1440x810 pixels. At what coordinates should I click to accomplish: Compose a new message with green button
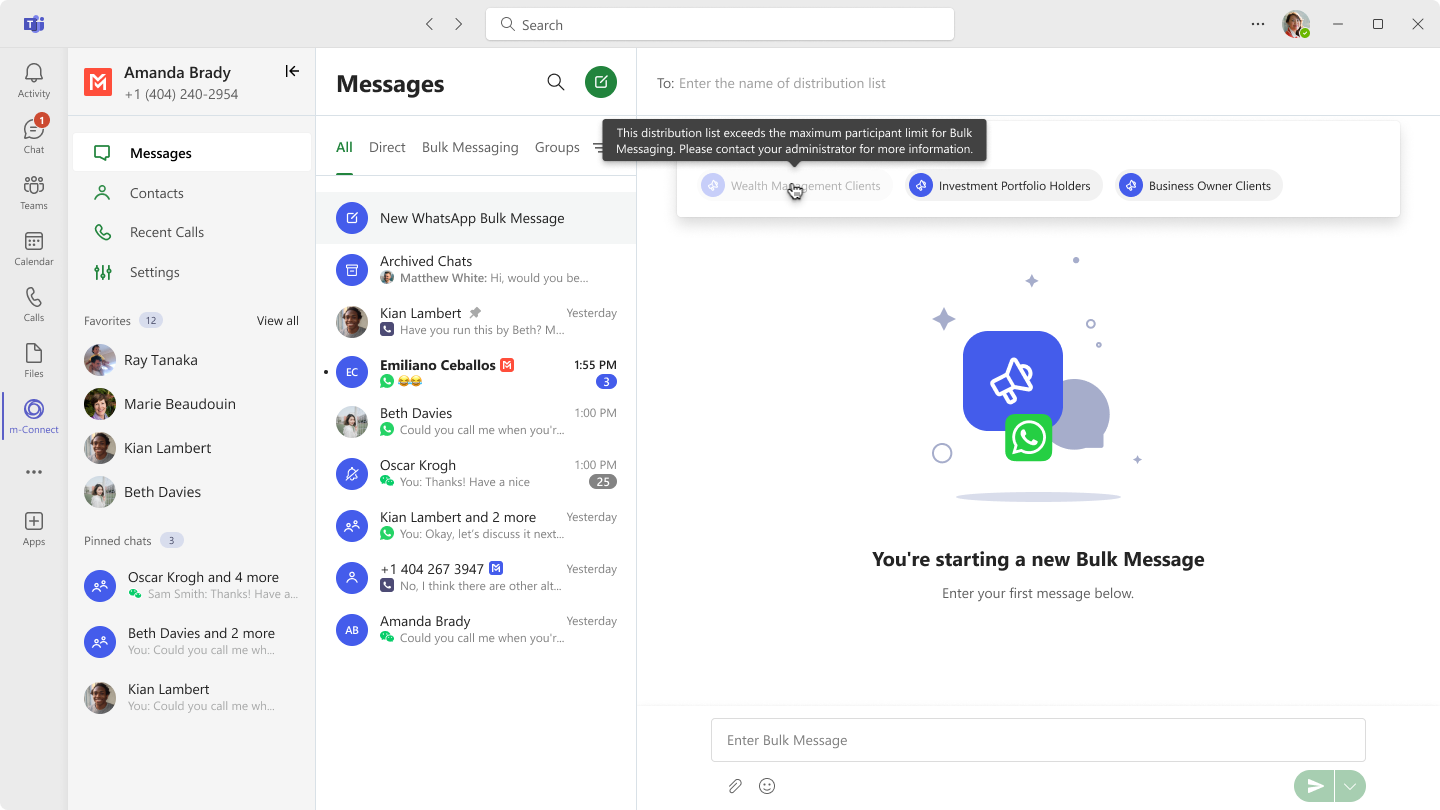click(601, 82)
